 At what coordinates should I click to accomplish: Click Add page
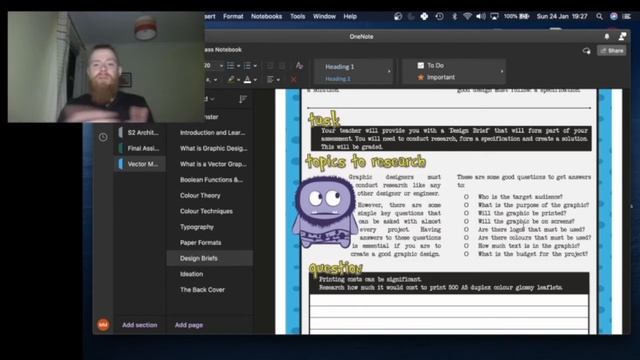pyautogui.click(x=189, y=325)
